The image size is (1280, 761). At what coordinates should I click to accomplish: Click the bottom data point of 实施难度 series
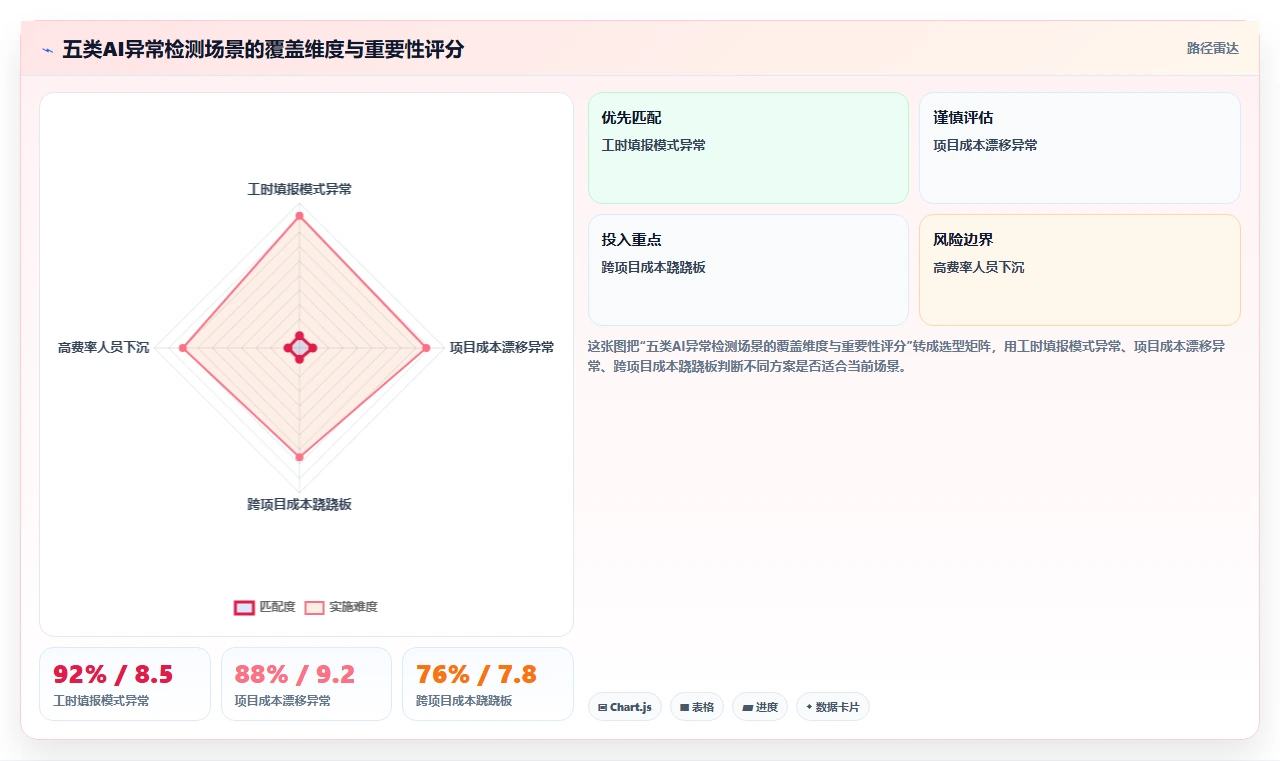(299, 457)
